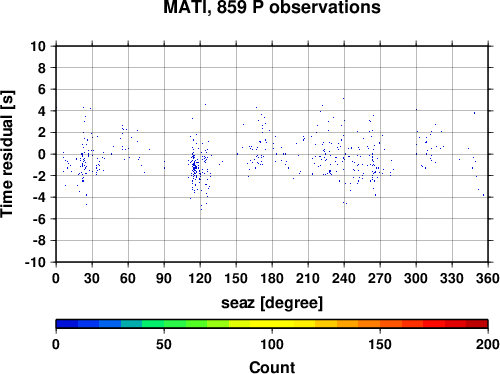
Task: Click the 50 label under the colorbar
Action: pyautogui.click(x=164, y=344)
